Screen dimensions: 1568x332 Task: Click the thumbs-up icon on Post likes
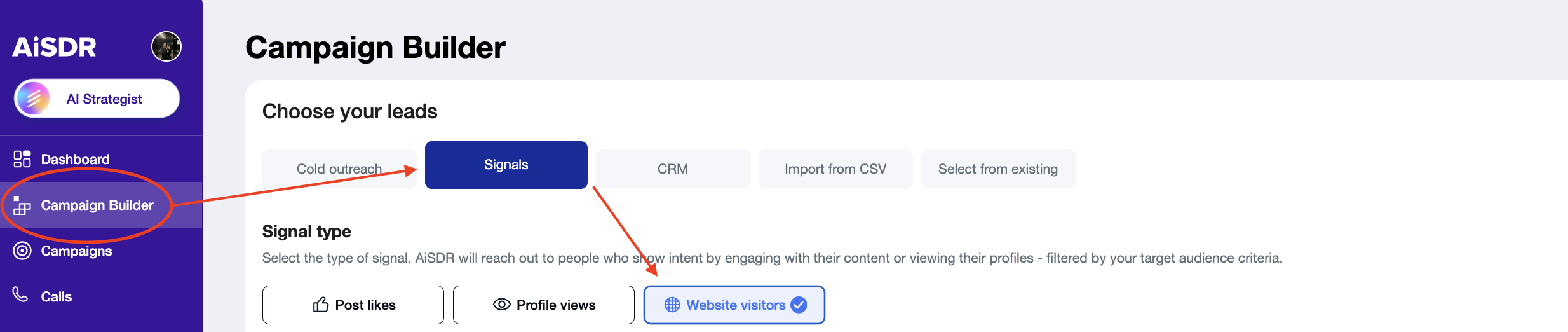[321, 305]
